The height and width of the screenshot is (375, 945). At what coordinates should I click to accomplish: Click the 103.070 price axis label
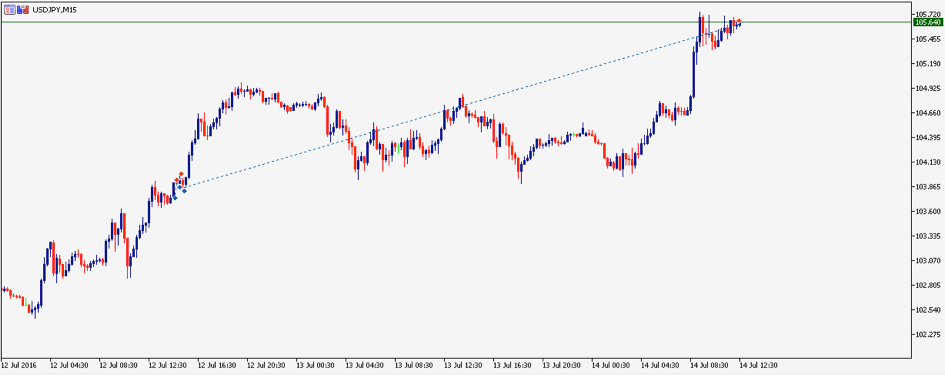point(928,260)
